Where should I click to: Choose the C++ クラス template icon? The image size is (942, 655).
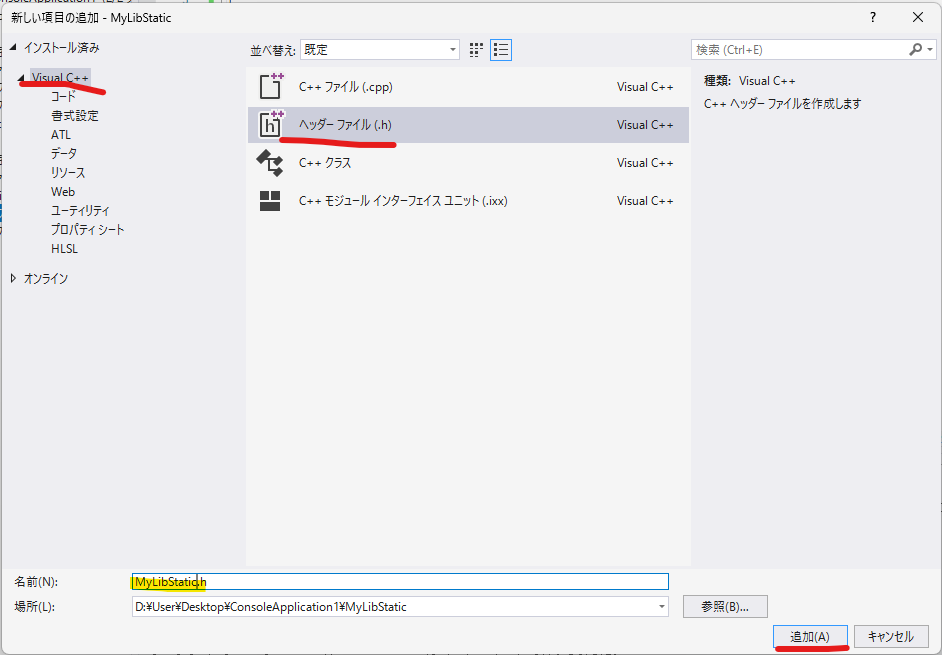pos(270,163)
